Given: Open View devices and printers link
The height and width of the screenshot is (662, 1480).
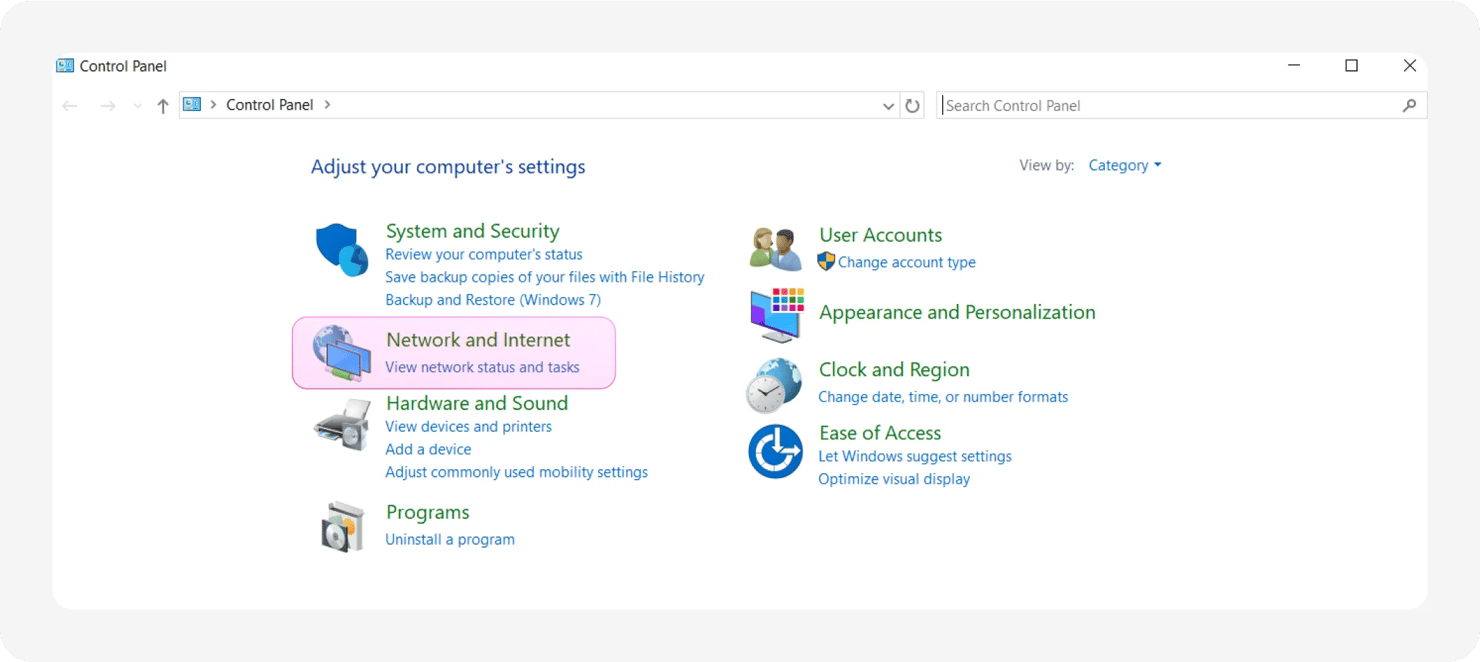Looking at the screenshot, I should coord(468,427).
